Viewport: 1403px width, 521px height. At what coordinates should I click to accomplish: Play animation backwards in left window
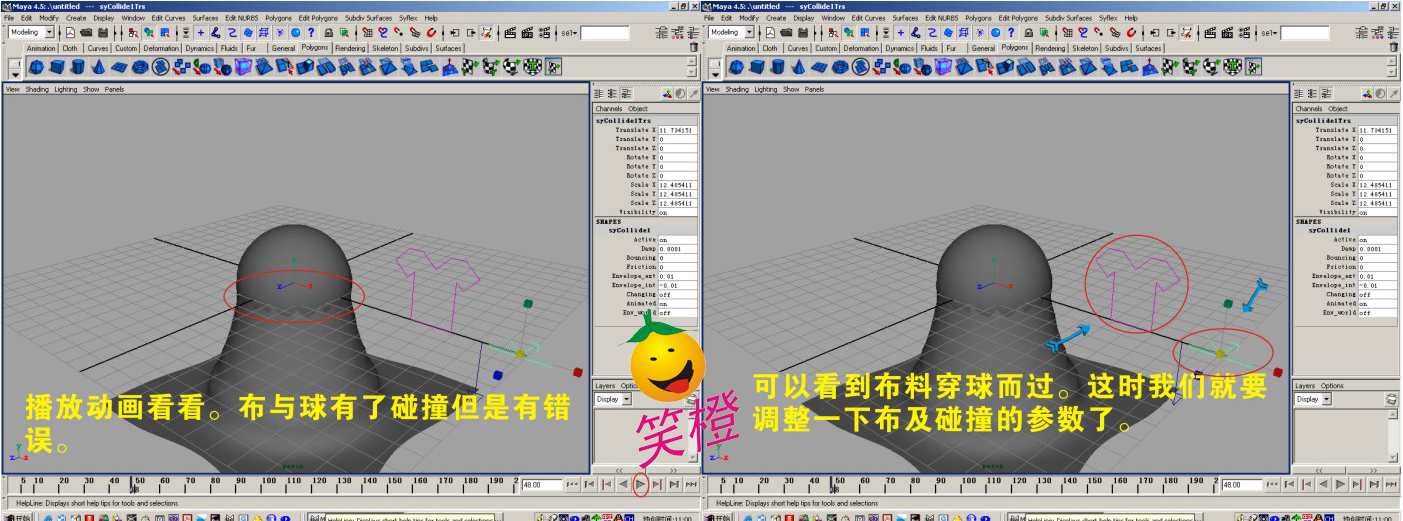pos(624,484)
